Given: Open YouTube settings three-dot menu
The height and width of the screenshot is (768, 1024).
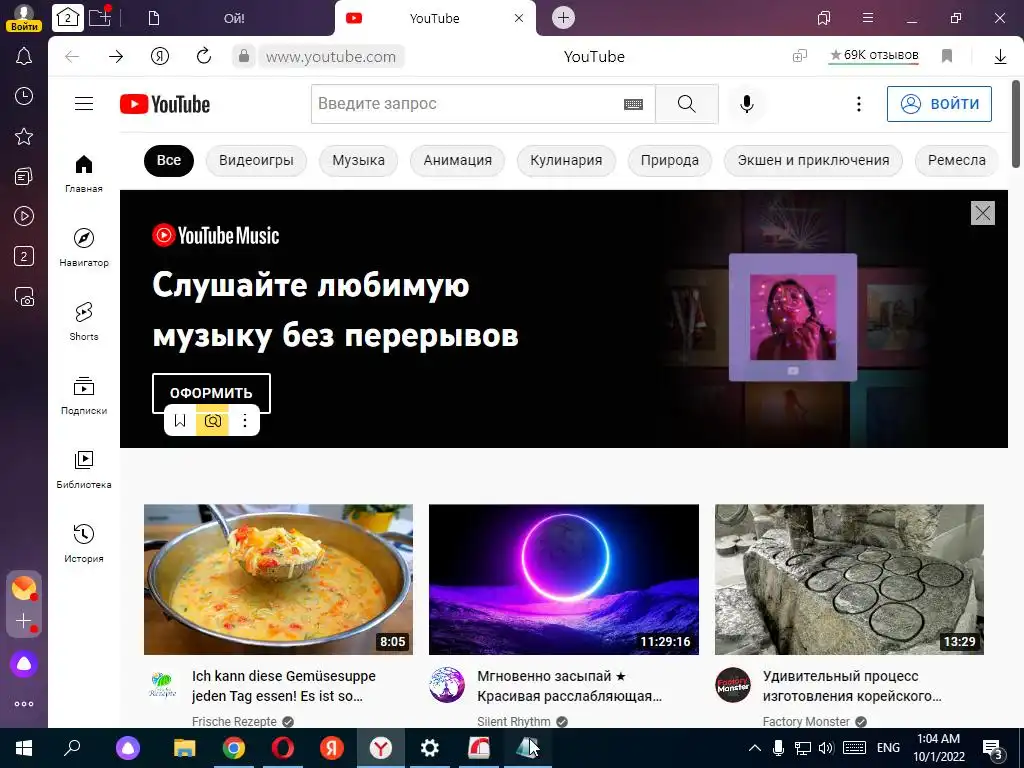Looking at the screenshot, I should [x=859, y=104].
